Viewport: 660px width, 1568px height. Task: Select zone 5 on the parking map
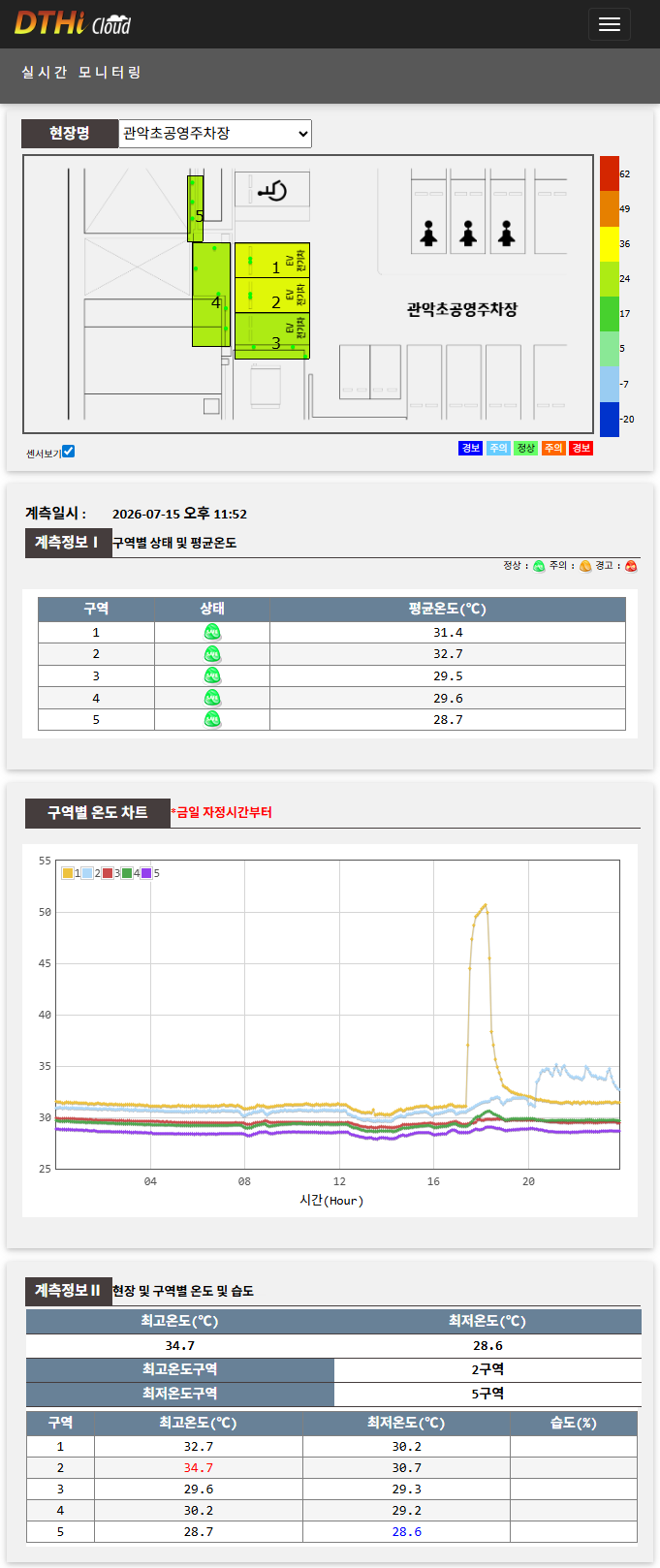(195, 208)
